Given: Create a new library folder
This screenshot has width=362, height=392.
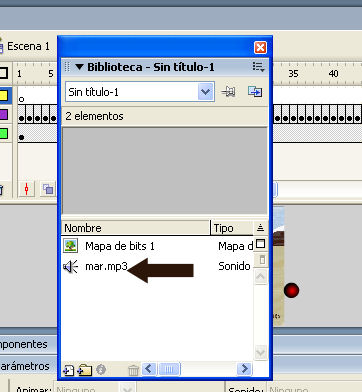Looking at the screenshot, I should 85,370.
